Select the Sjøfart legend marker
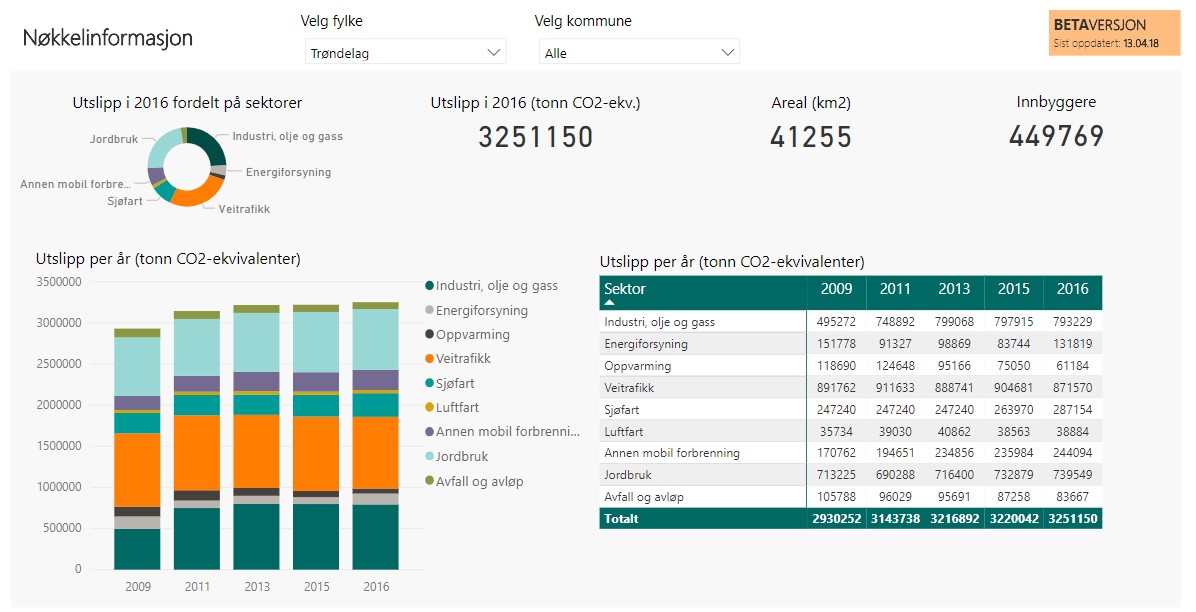The image size is (1196, 612). (429, 383)
